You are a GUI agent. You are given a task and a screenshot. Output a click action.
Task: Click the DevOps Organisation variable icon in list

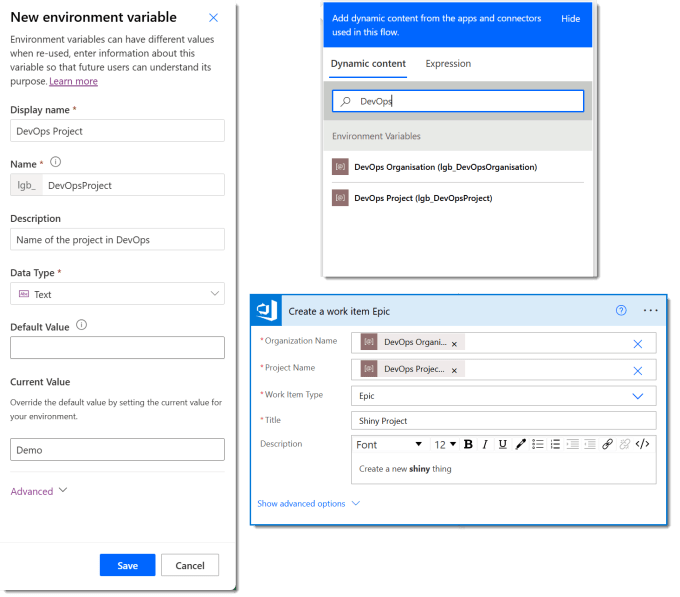(x=340, y=167)
